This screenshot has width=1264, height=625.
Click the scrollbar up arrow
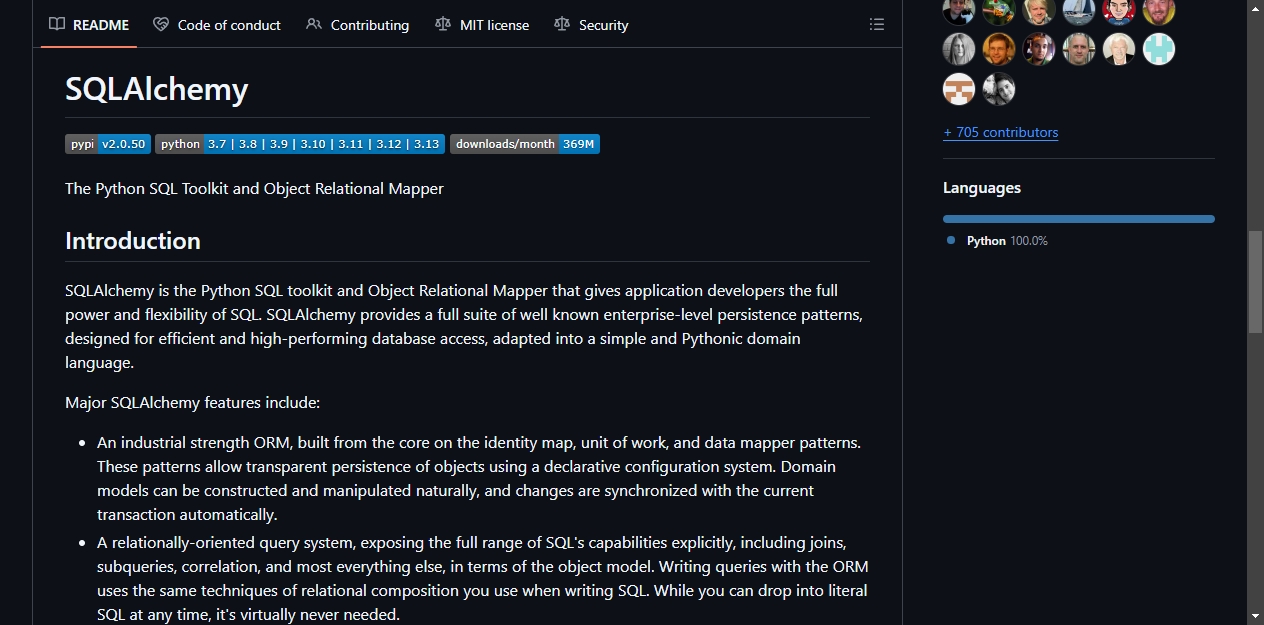1256,8
